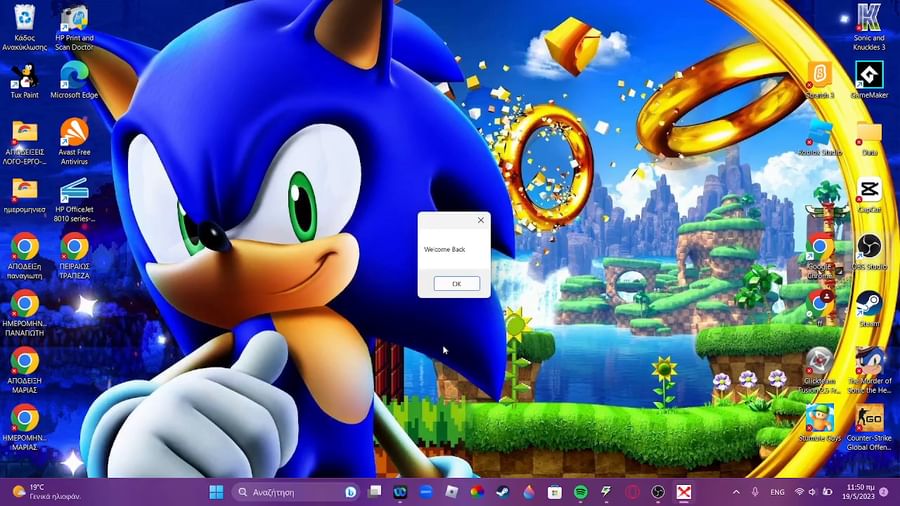Viewport: 900px width, 506px height.
Task: Open Task View on the taskbar
Action: pos(375,492)
